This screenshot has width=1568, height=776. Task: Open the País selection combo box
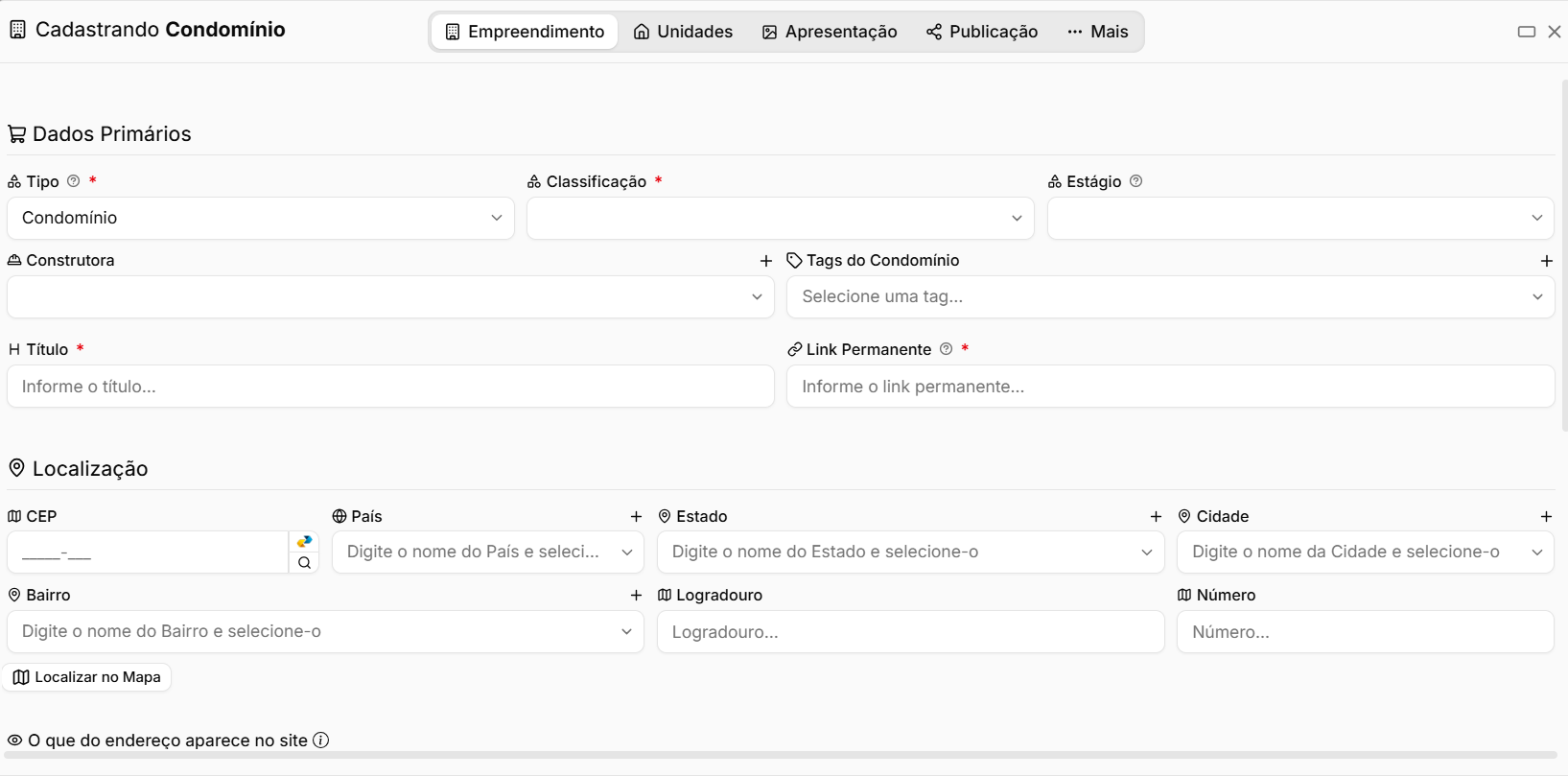(x=488, y=553)
